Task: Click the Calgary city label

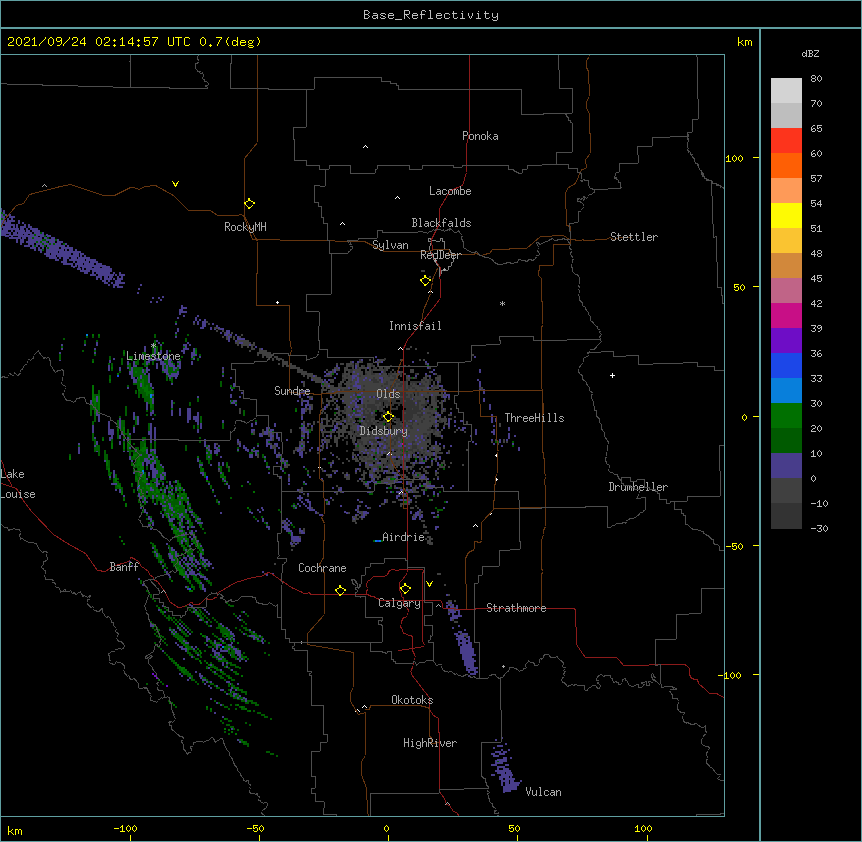Action: (x=399, y=603)
